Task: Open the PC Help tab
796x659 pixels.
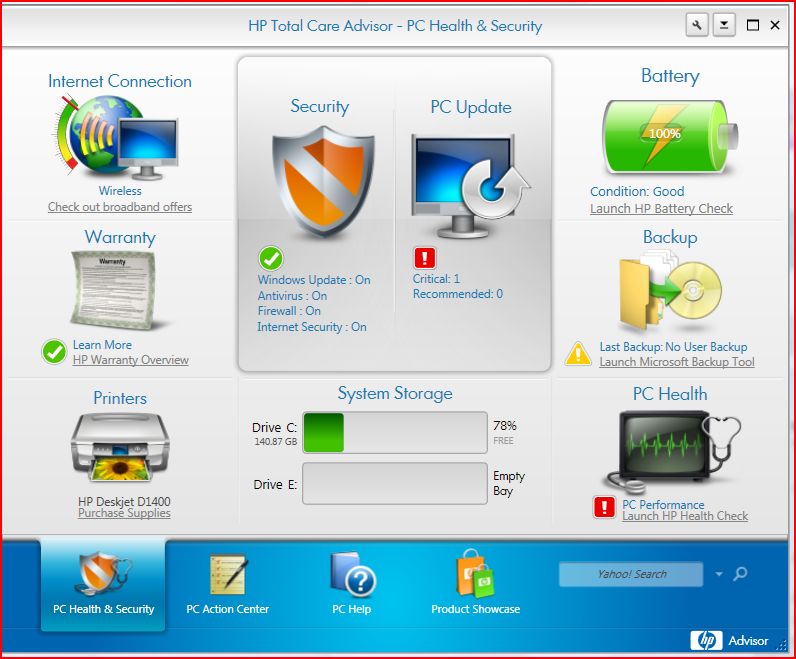Action: (352, 584)
